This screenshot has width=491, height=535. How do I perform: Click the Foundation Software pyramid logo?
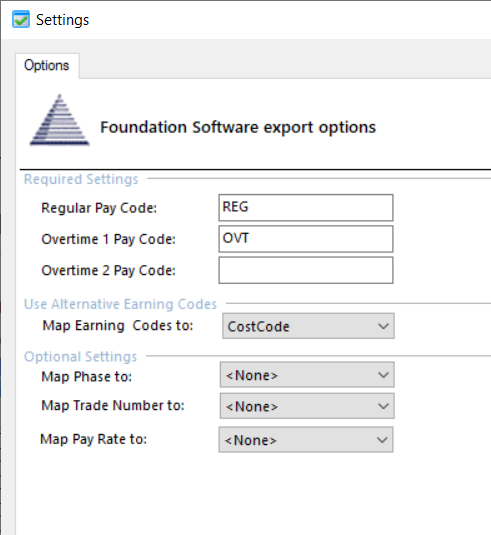tap(60, 120)
